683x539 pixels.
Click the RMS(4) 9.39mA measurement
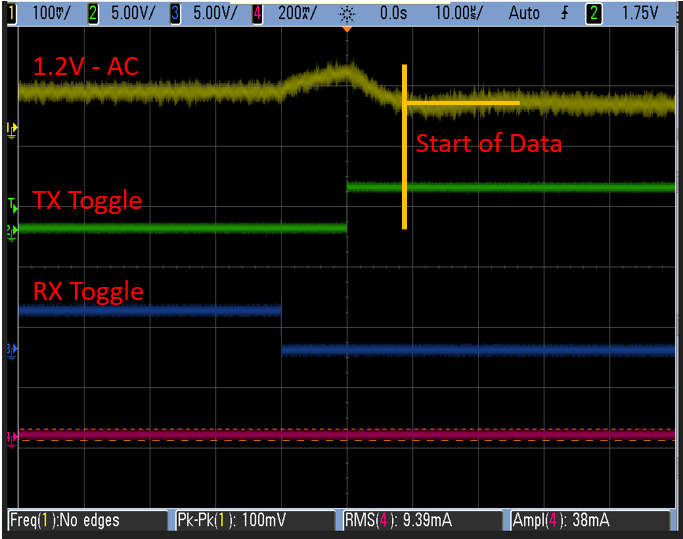click(419, 520)
